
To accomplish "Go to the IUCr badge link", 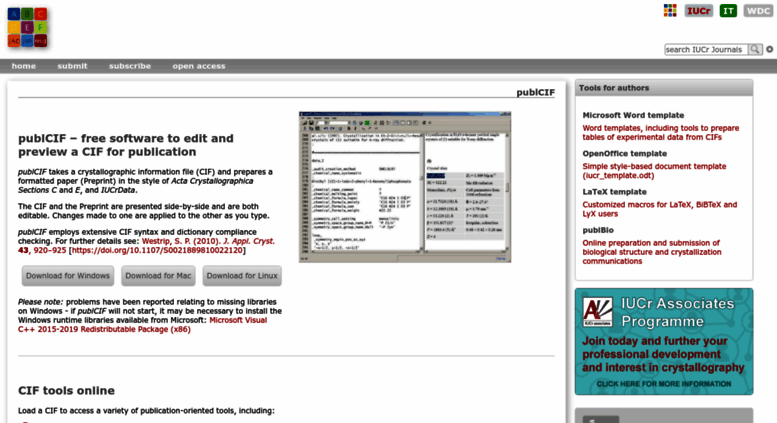I will click(x=699, y=11).
